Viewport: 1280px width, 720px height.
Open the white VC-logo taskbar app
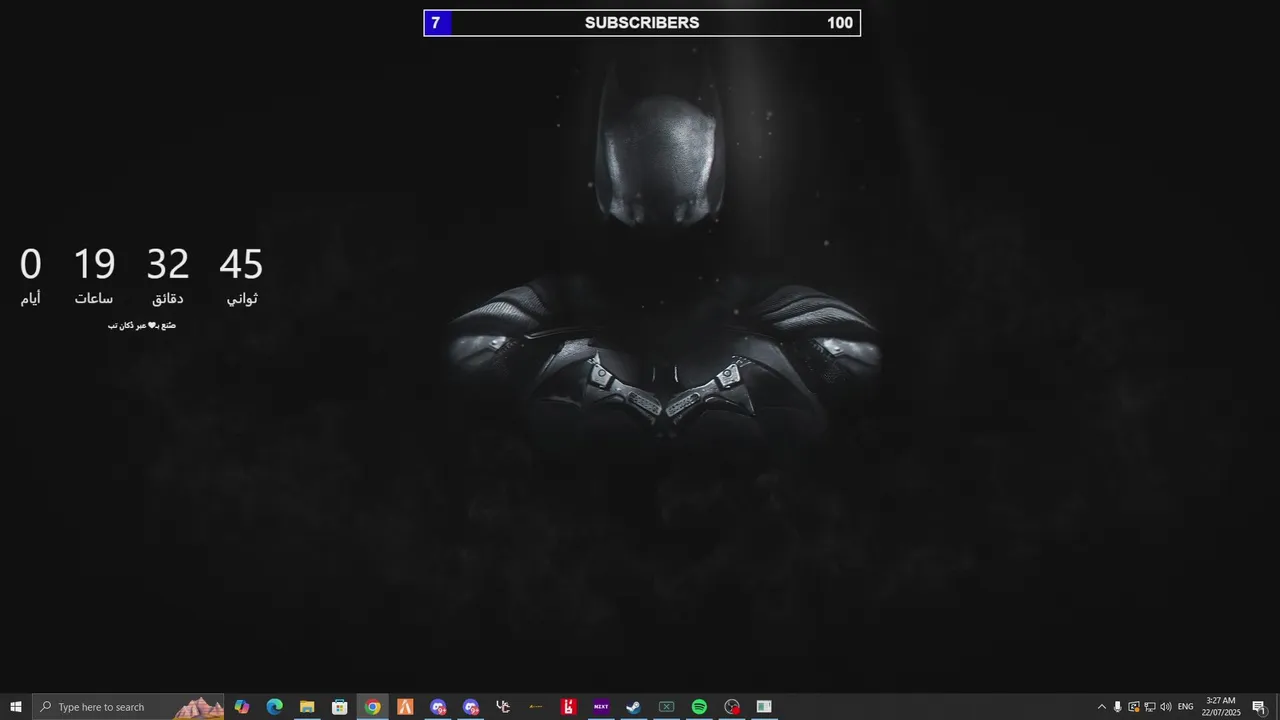(x=503, y=707)
